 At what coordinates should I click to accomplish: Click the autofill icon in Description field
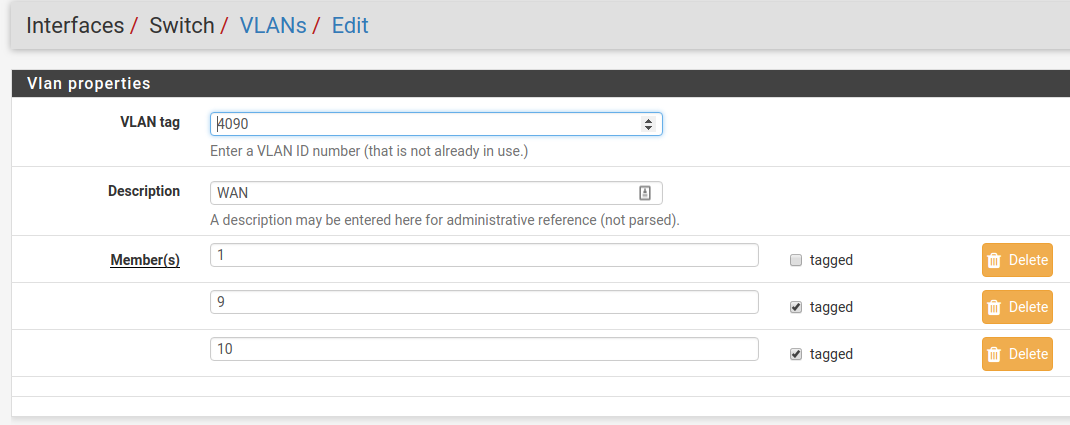pos(645,193)
